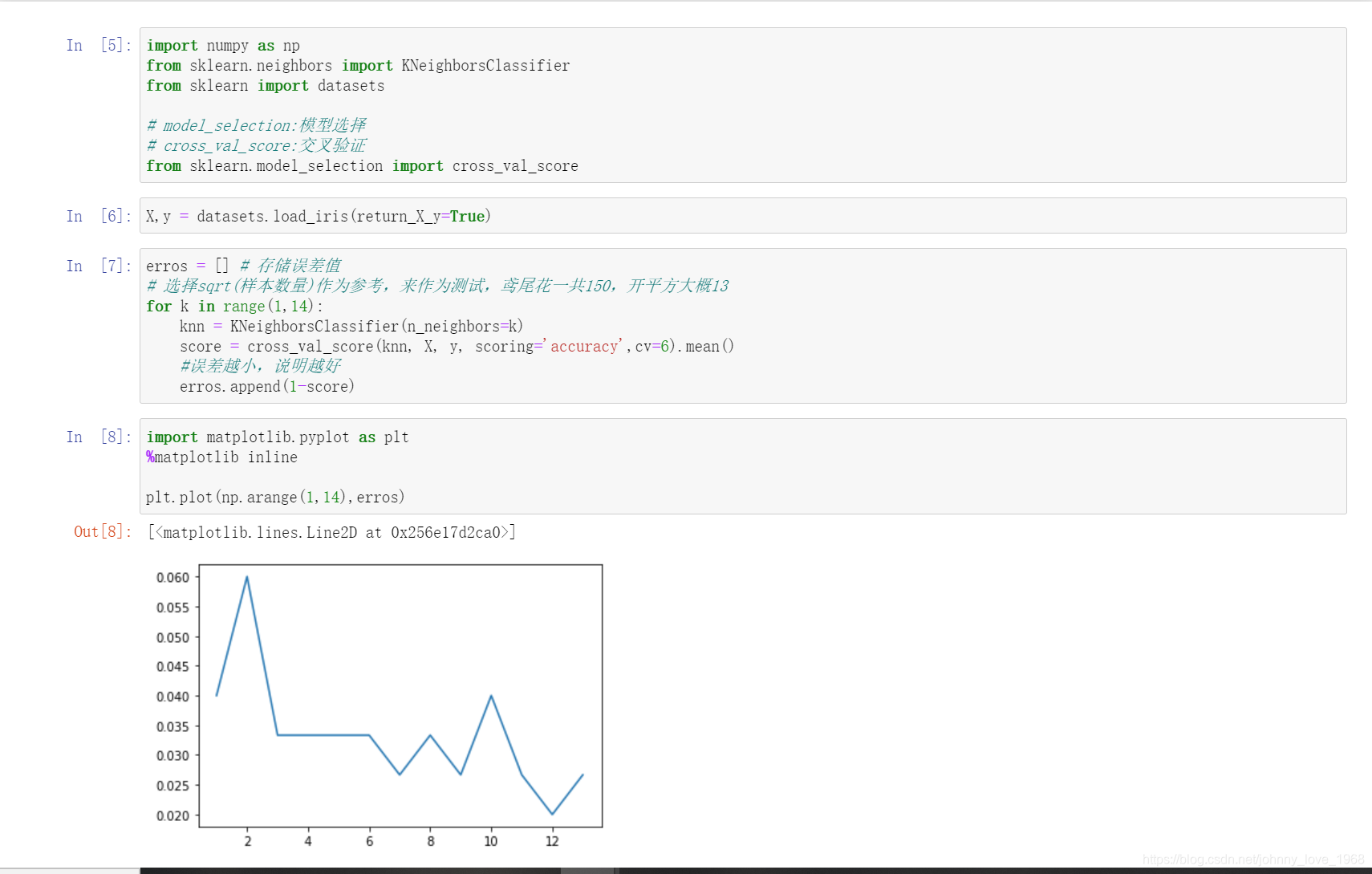Click the 'import numpy as np' line
Image resolution: width=1372 pixels, height=874 pixels.
[223, 46]
